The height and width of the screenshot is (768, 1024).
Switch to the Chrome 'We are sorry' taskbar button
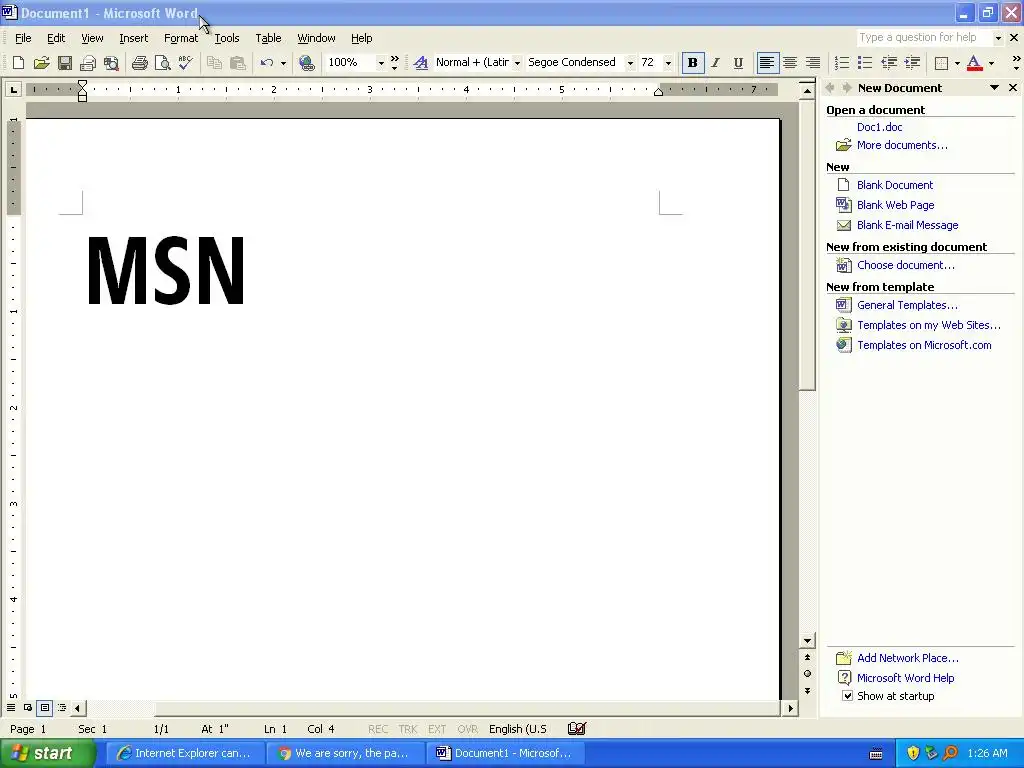tap(345, 754)
